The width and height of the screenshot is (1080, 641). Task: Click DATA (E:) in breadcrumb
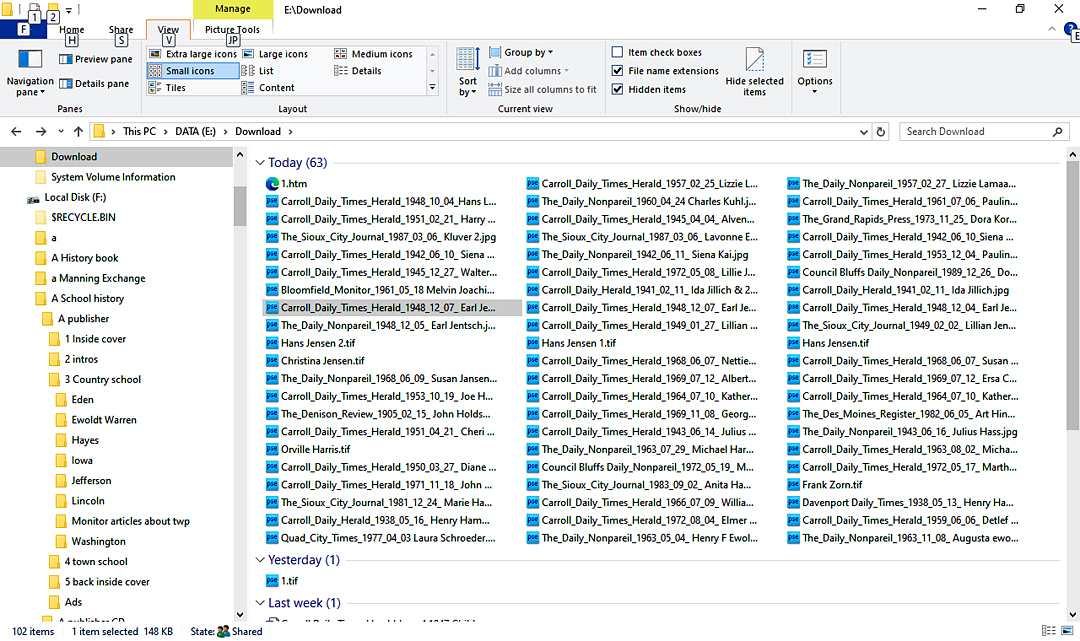pyautogui.click(x=195, y=132)
